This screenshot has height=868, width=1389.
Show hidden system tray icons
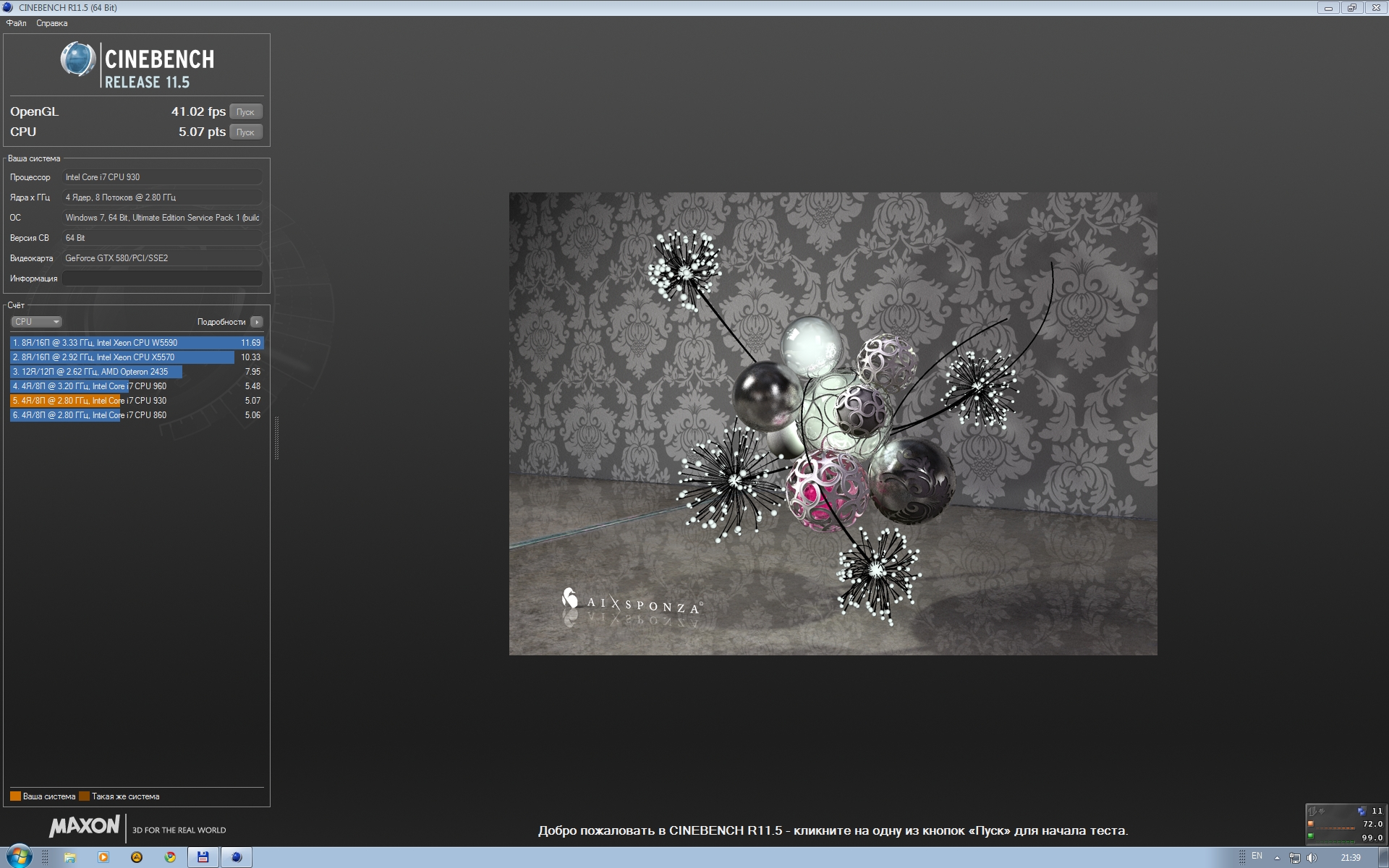[x=1277, y=858]
